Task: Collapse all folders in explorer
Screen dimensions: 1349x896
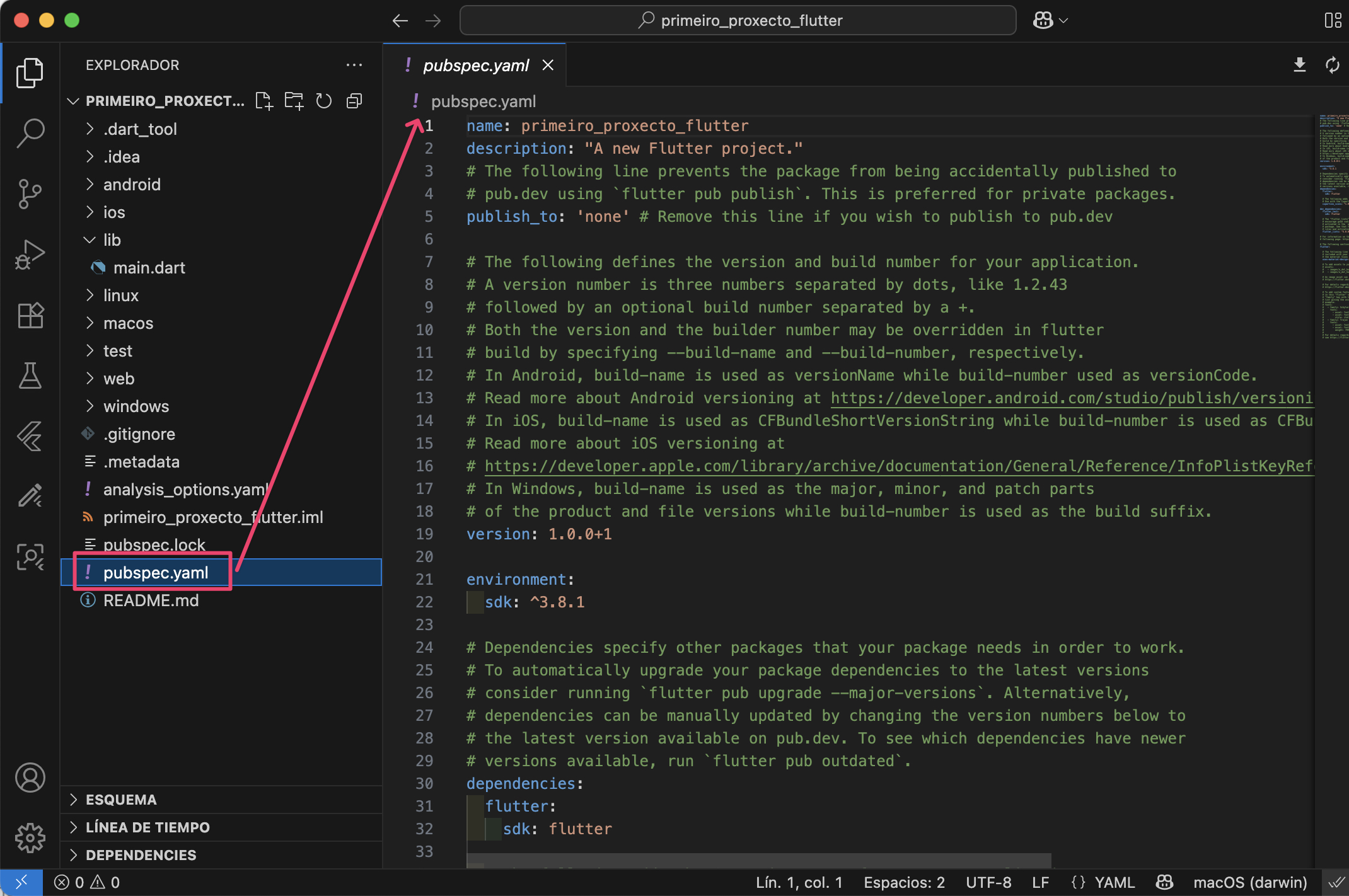Action: point(354,101)
